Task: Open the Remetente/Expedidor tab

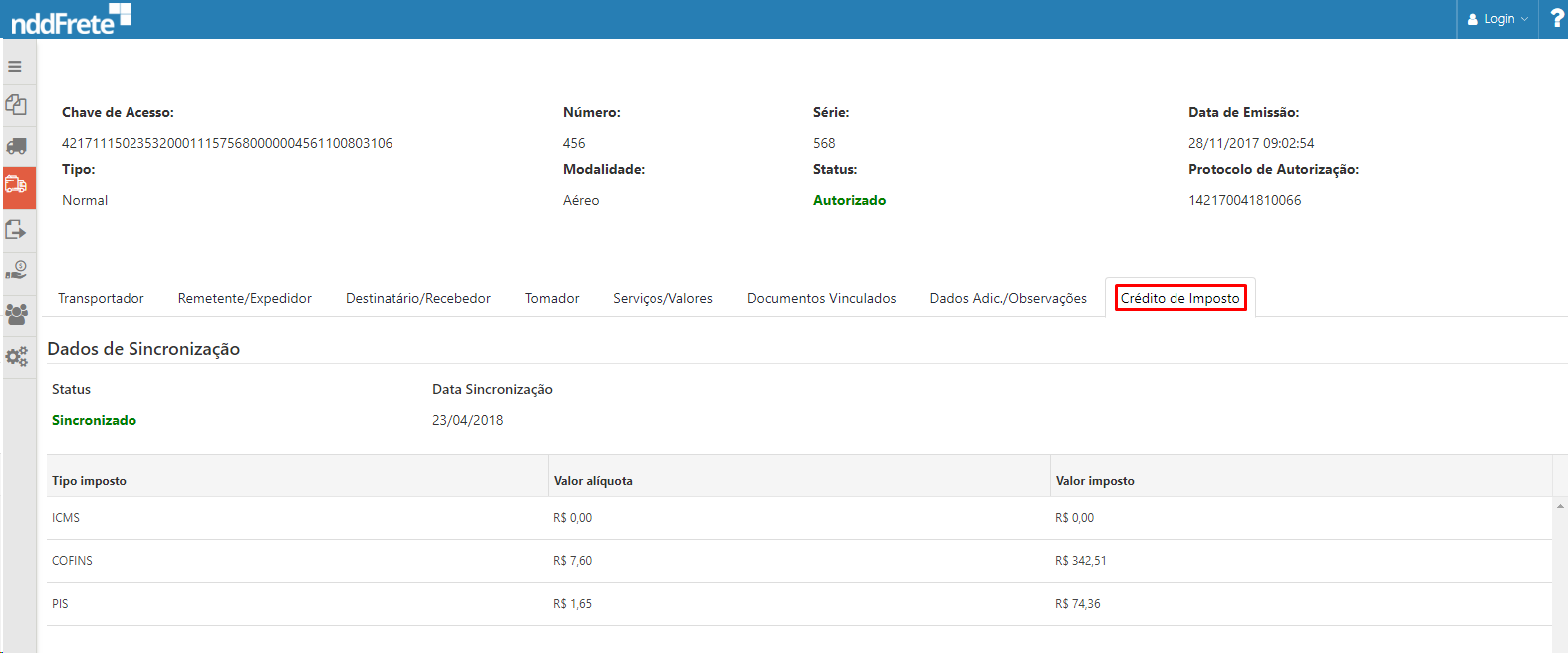Action: (244, 298)
